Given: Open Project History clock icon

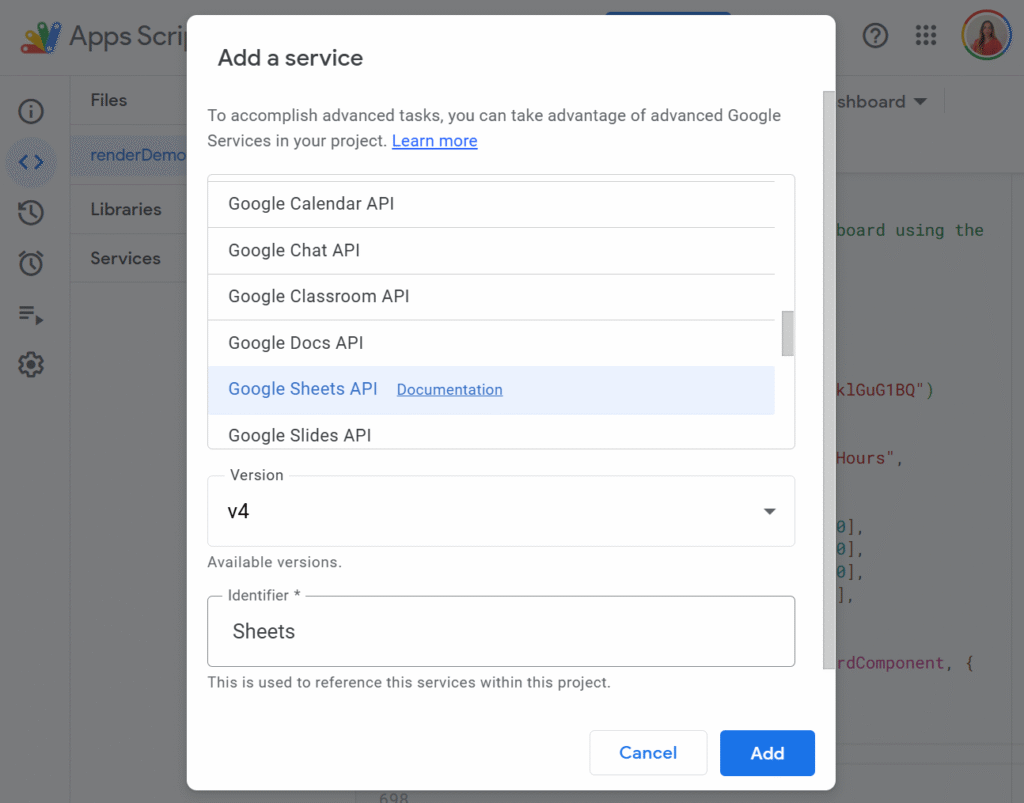Looking at the screenshot, I should pos(31,212).
